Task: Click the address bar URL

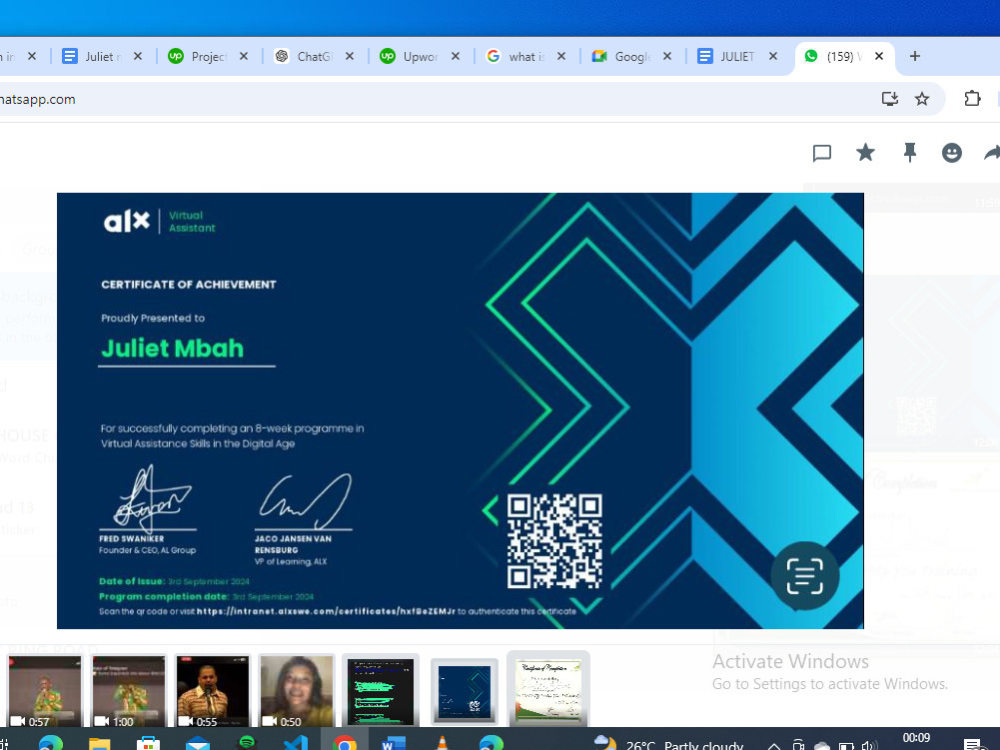Action: click(x=38, y=99)
